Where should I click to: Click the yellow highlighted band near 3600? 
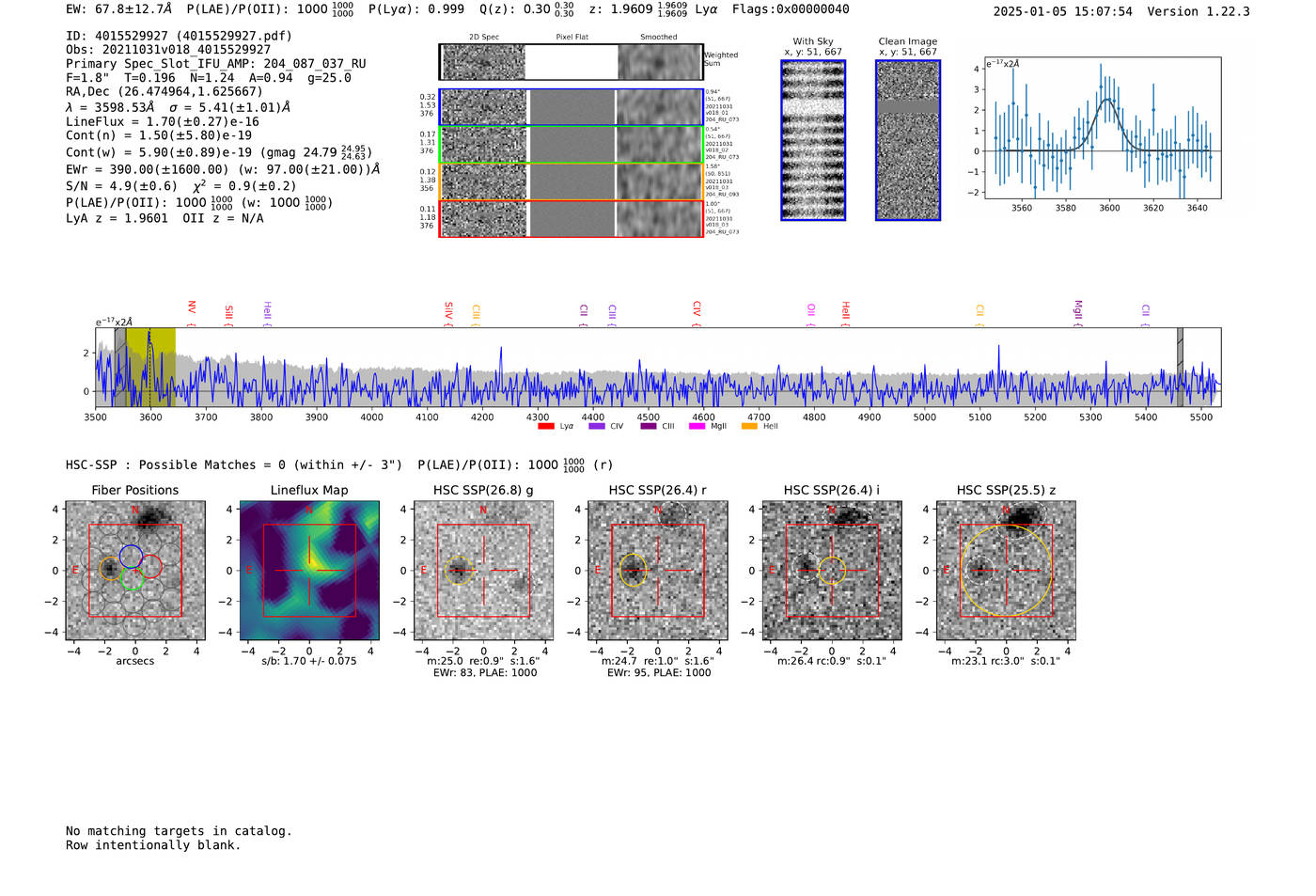pyautogui.click(x=150, y=368)
